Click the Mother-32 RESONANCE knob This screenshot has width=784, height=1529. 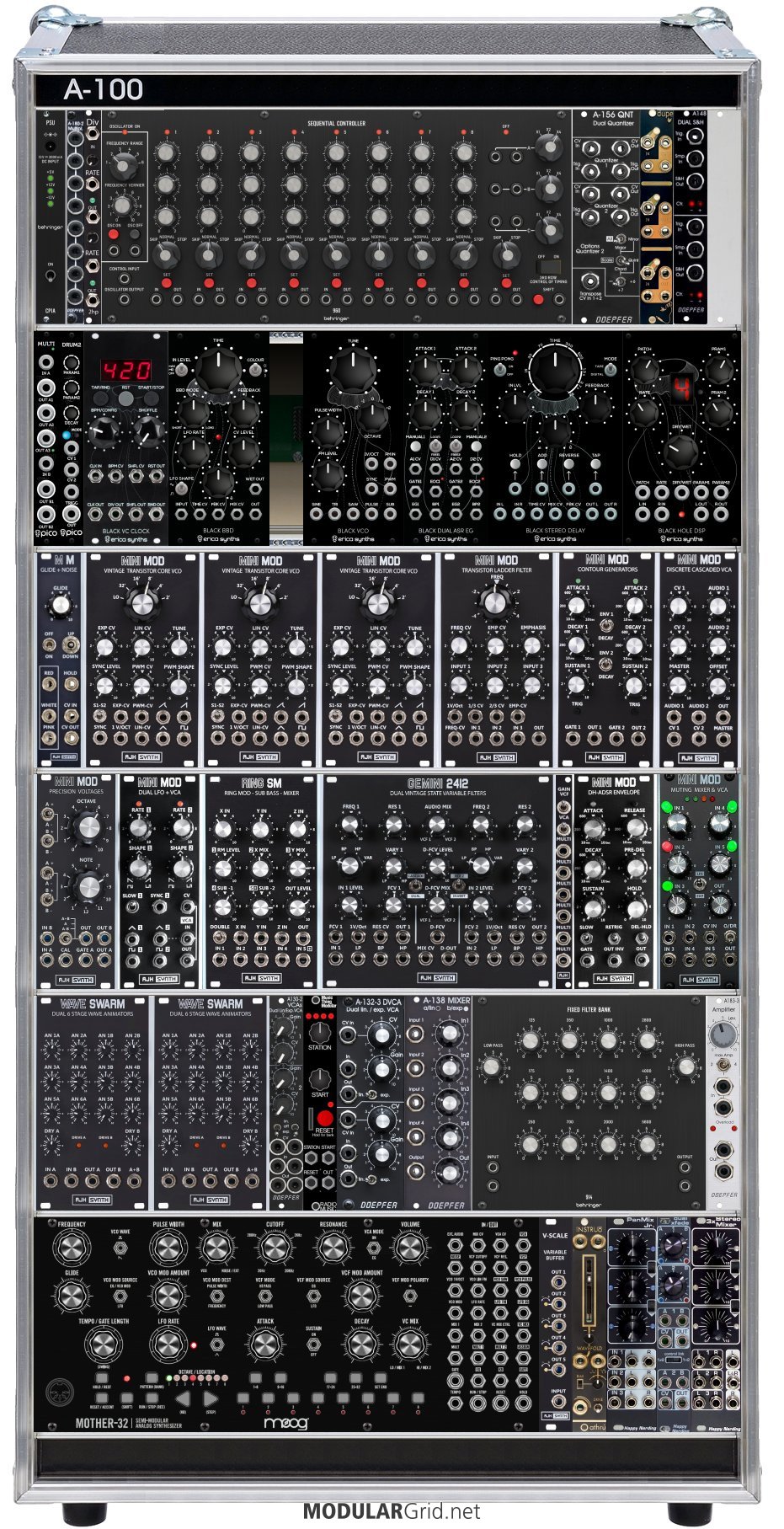[333, 1248]
